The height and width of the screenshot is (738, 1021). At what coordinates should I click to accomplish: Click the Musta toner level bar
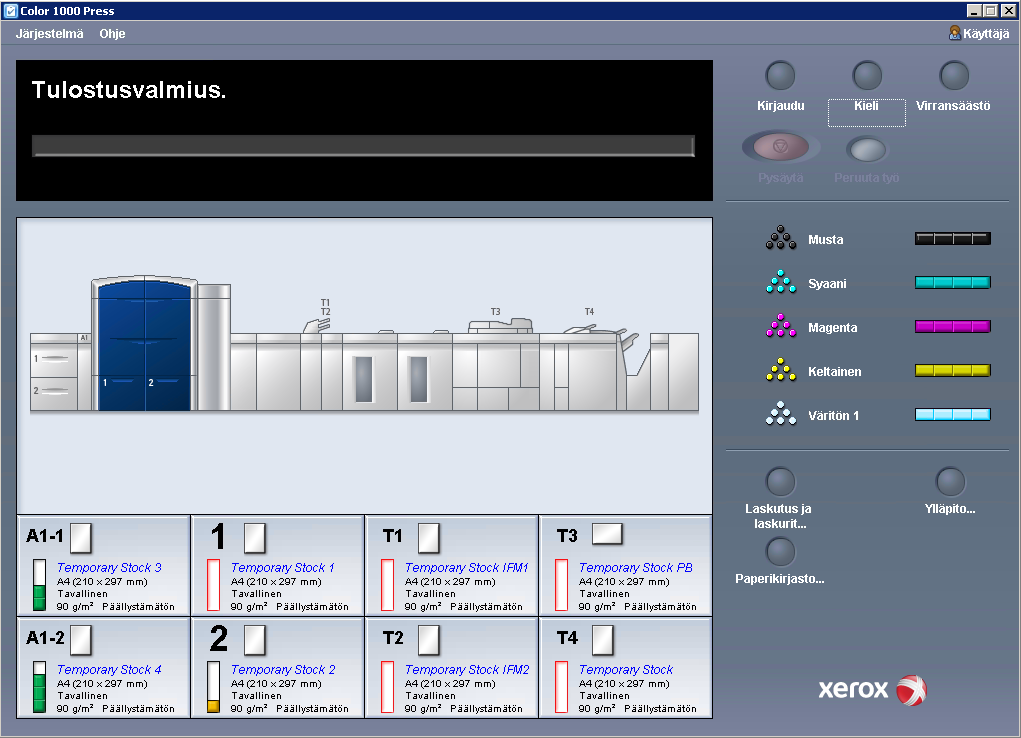953,238
